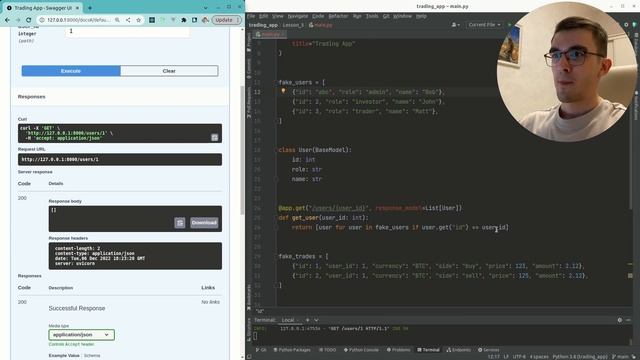
Task: Open the Endpoints tool window
Action: pyautogui.click(x=459, y=350)
